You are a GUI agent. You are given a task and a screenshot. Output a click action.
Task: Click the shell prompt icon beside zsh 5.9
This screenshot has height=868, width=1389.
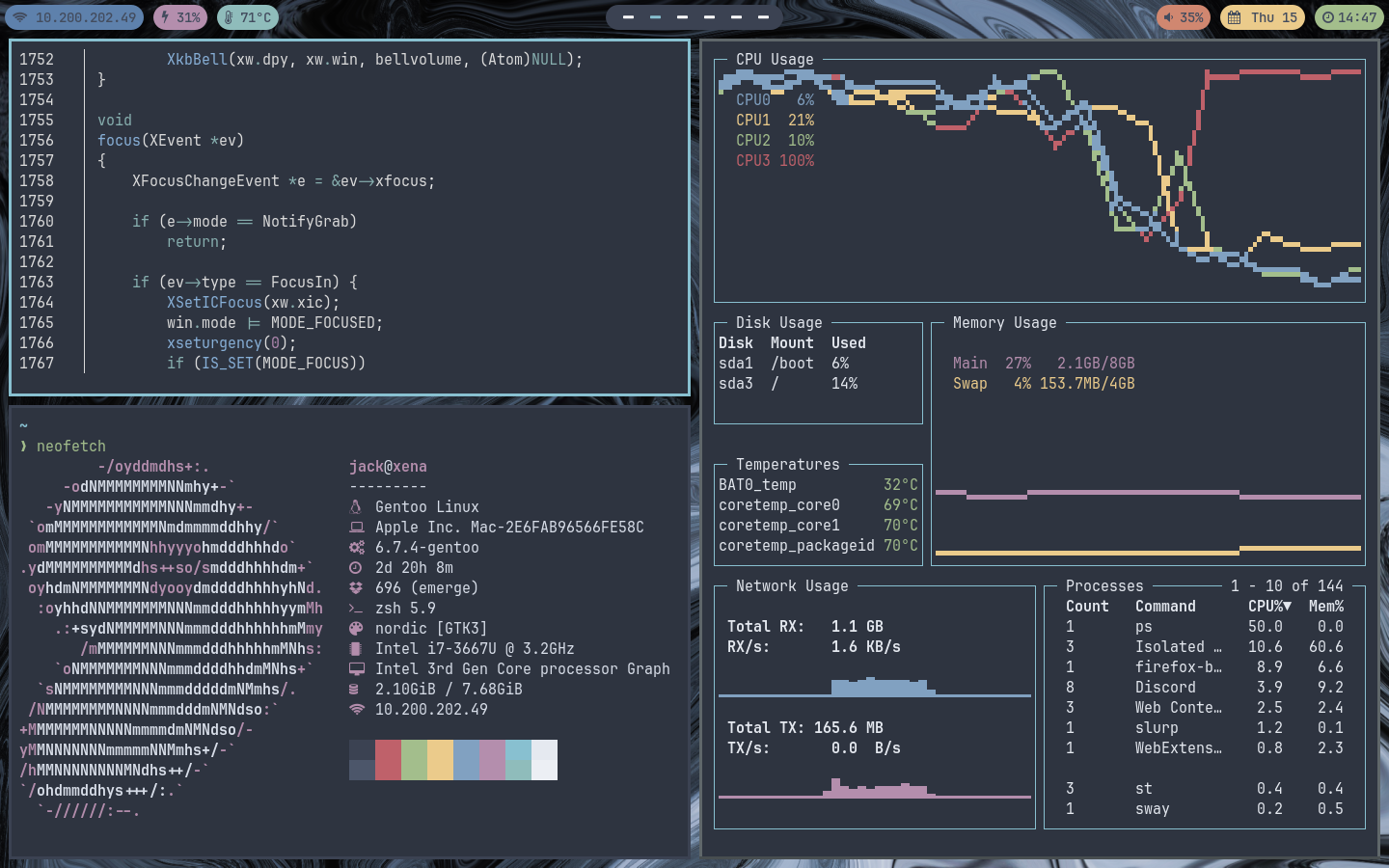click(356, 608)
